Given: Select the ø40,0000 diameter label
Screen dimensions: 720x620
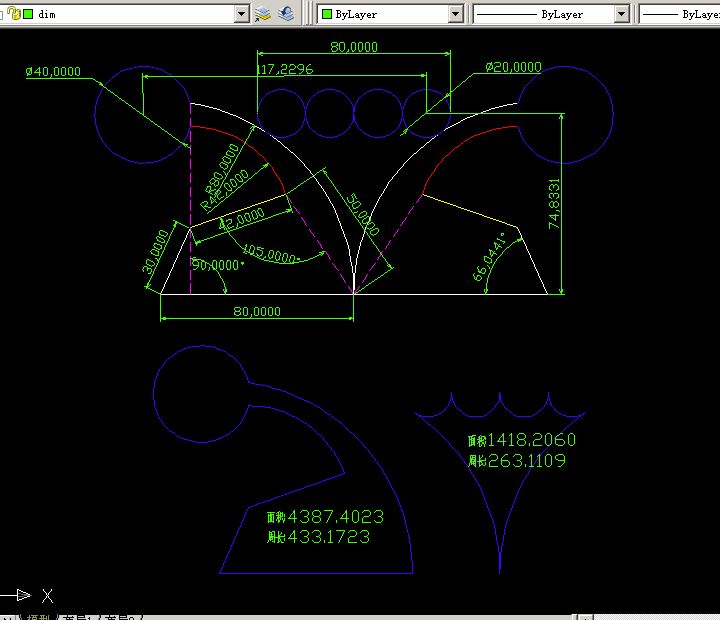Looking at the screenshot, I should pos(53,72).
